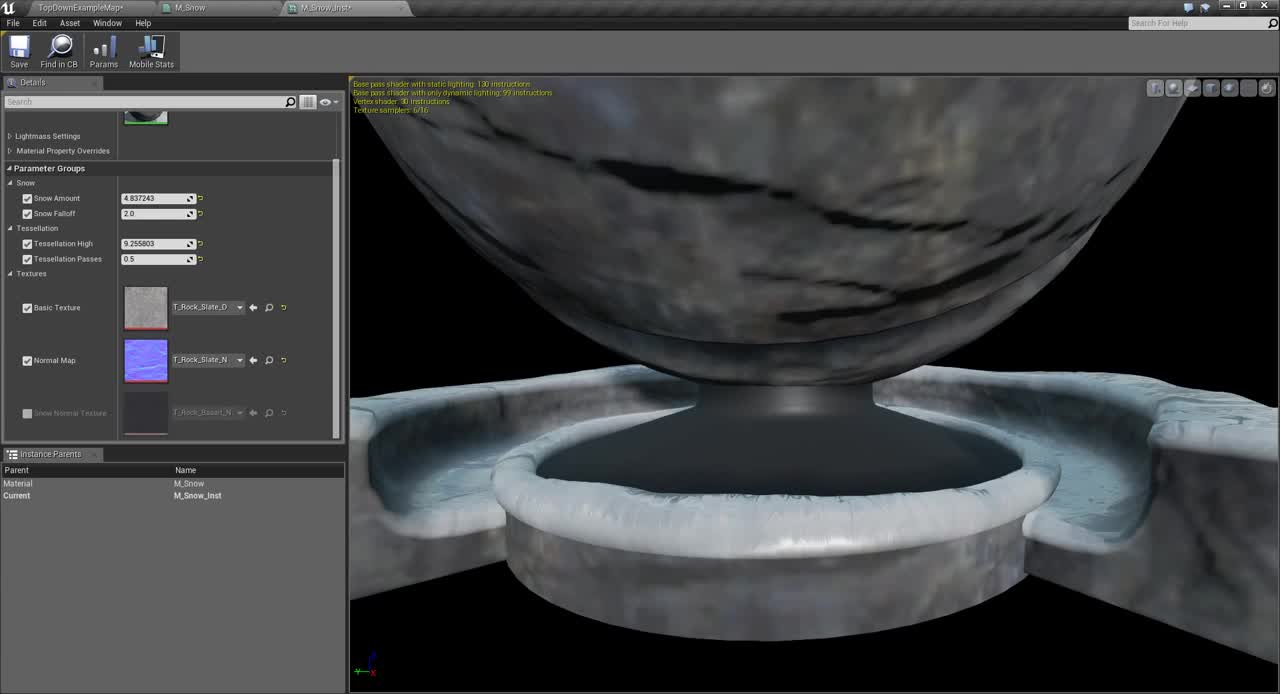Select M_Snow in Instance Parents list
This screenshot has width=1280, height=694.
[188, 484]
